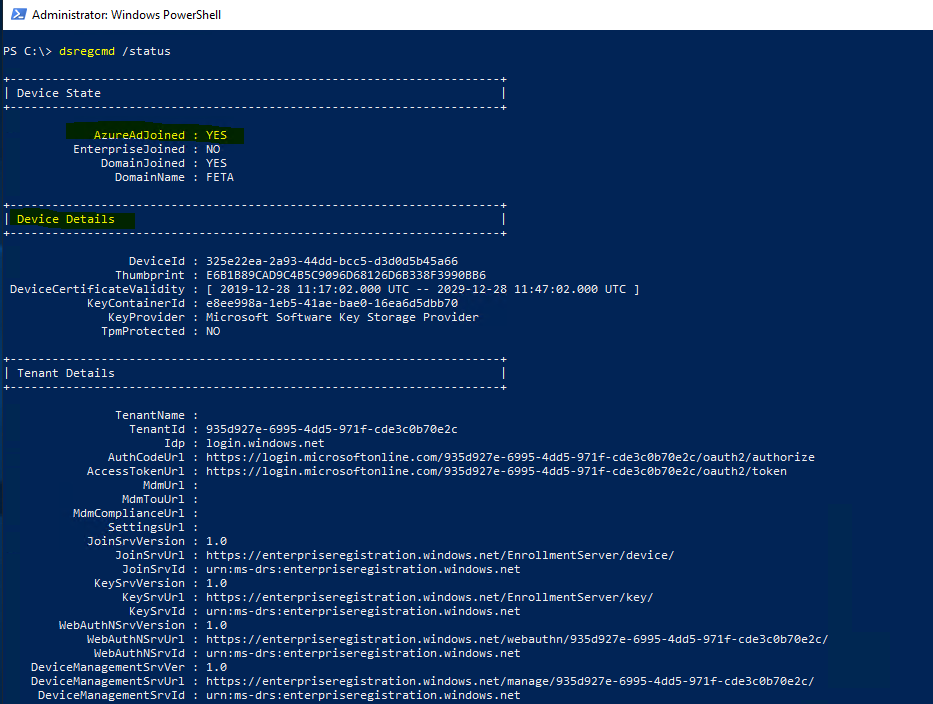Click the TenantId value 935d927e-6995
The width and height of the screenshot is (933, 704).
coord(331,430)
